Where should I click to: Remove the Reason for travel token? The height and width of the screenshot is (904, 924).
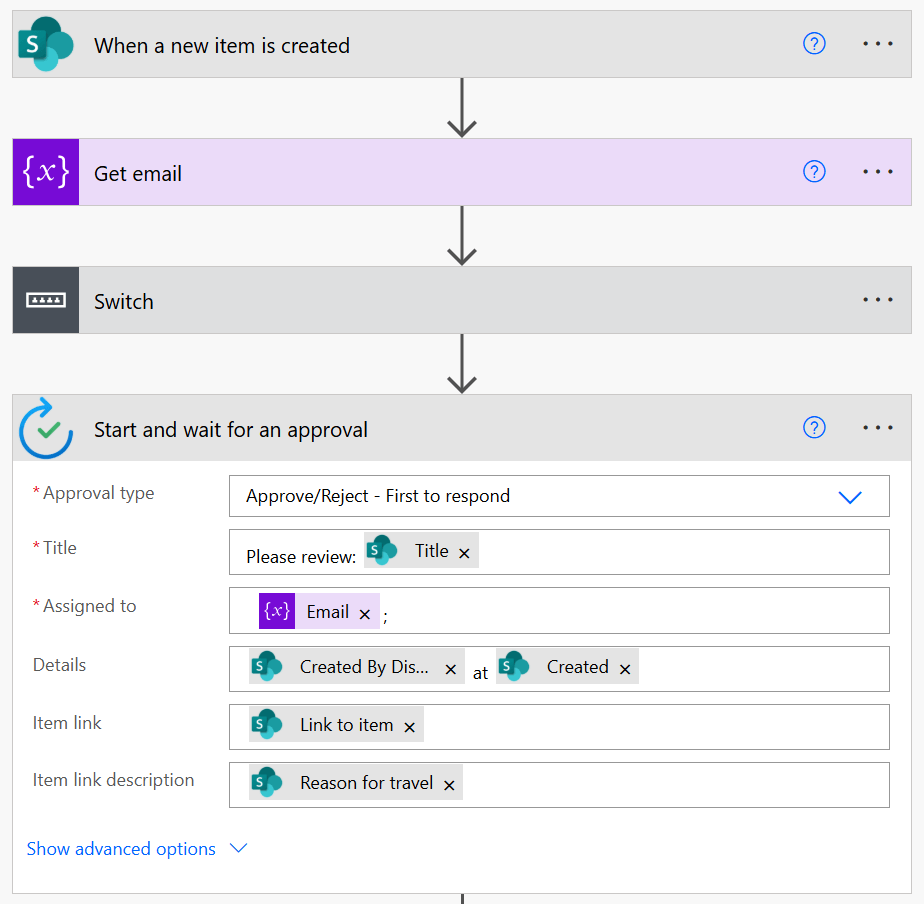[x=449, y=786]
